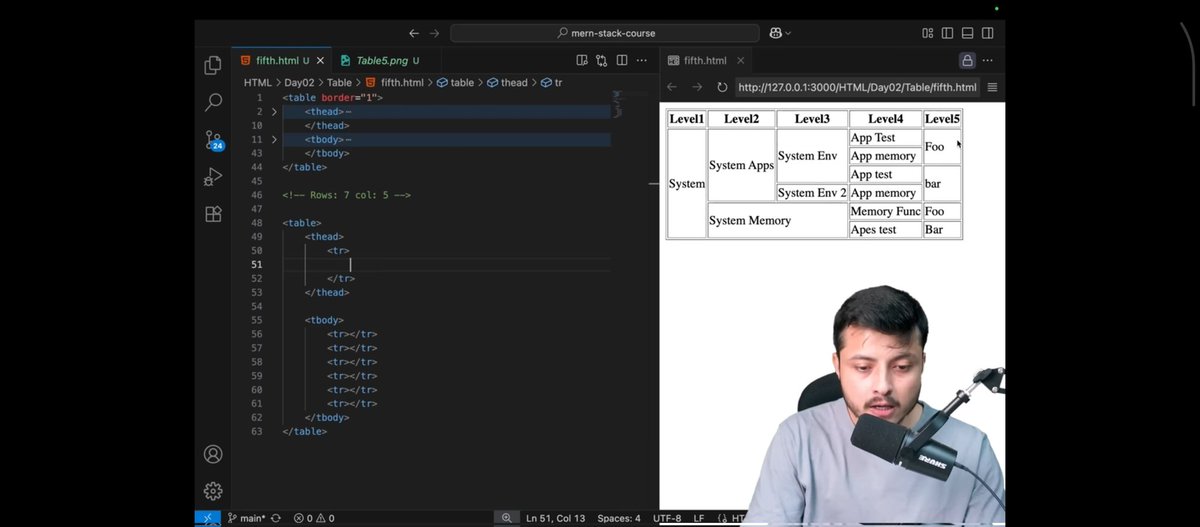This screenshot has height=527, width=1200.
Task: Click the synchronize changes icon in status bar
Action: pos(275,518)
